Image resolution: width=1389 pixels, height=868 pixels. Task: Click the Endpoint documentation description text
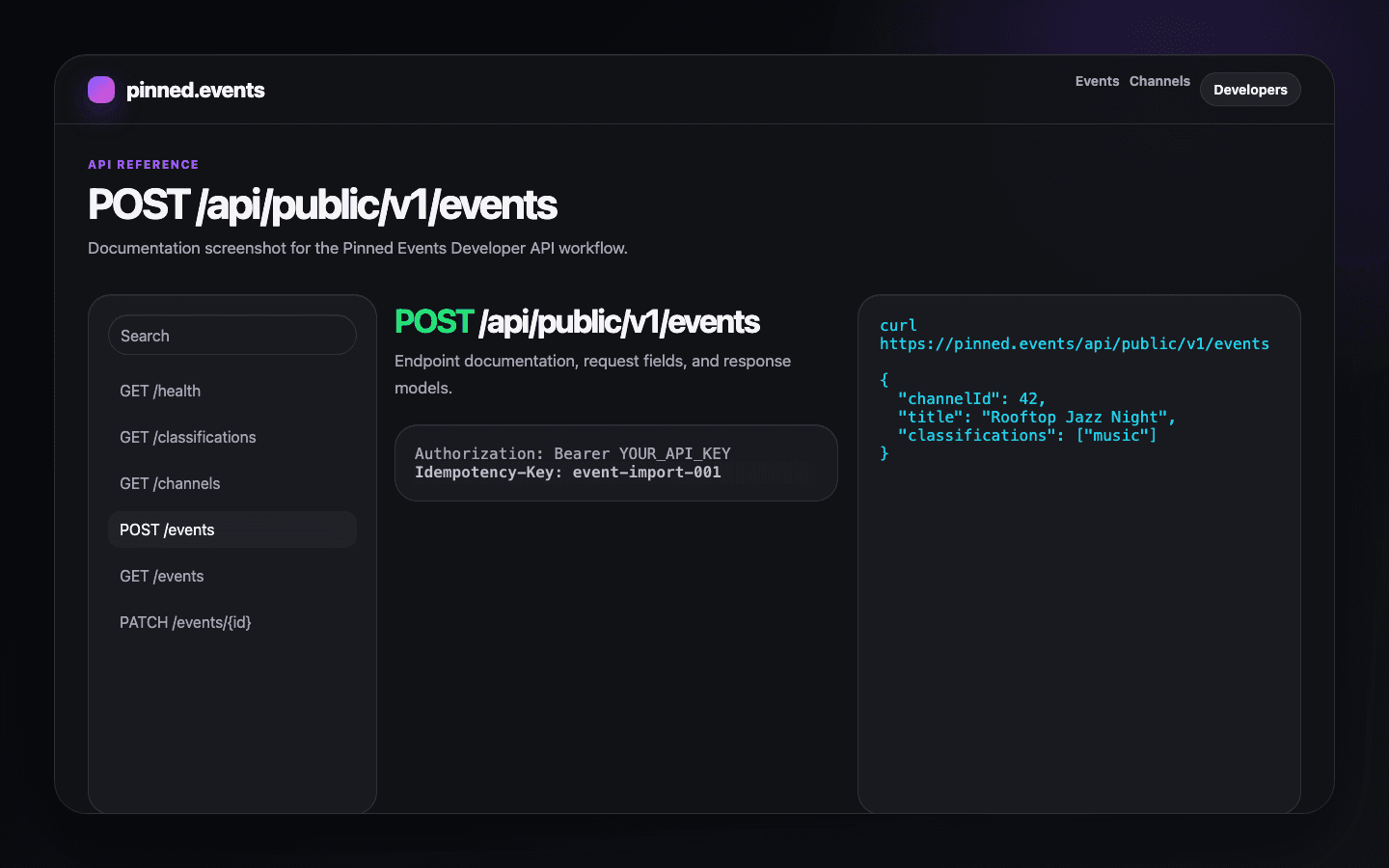593,374
